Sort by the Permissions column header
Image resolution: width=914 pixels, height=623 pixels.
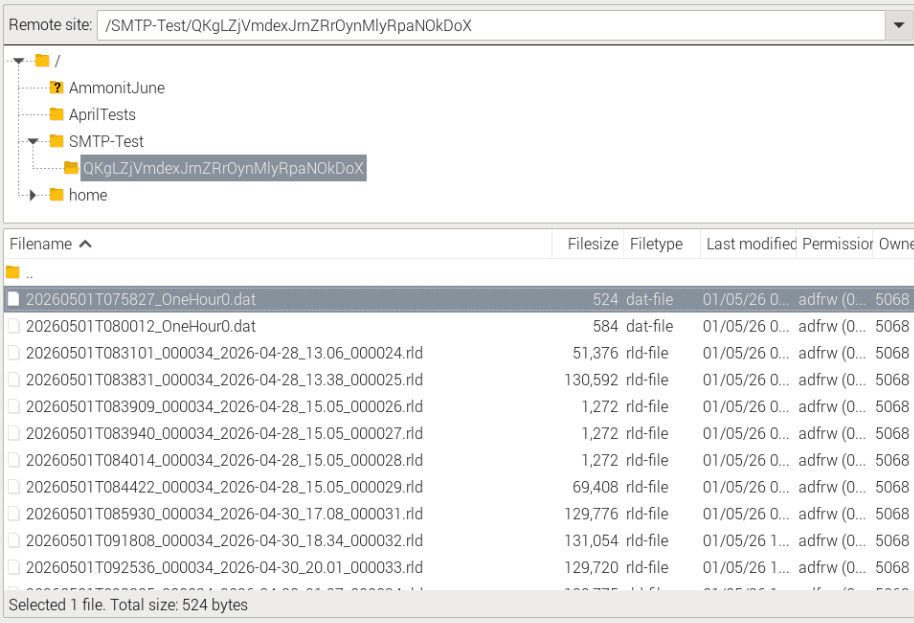[835, 244]
